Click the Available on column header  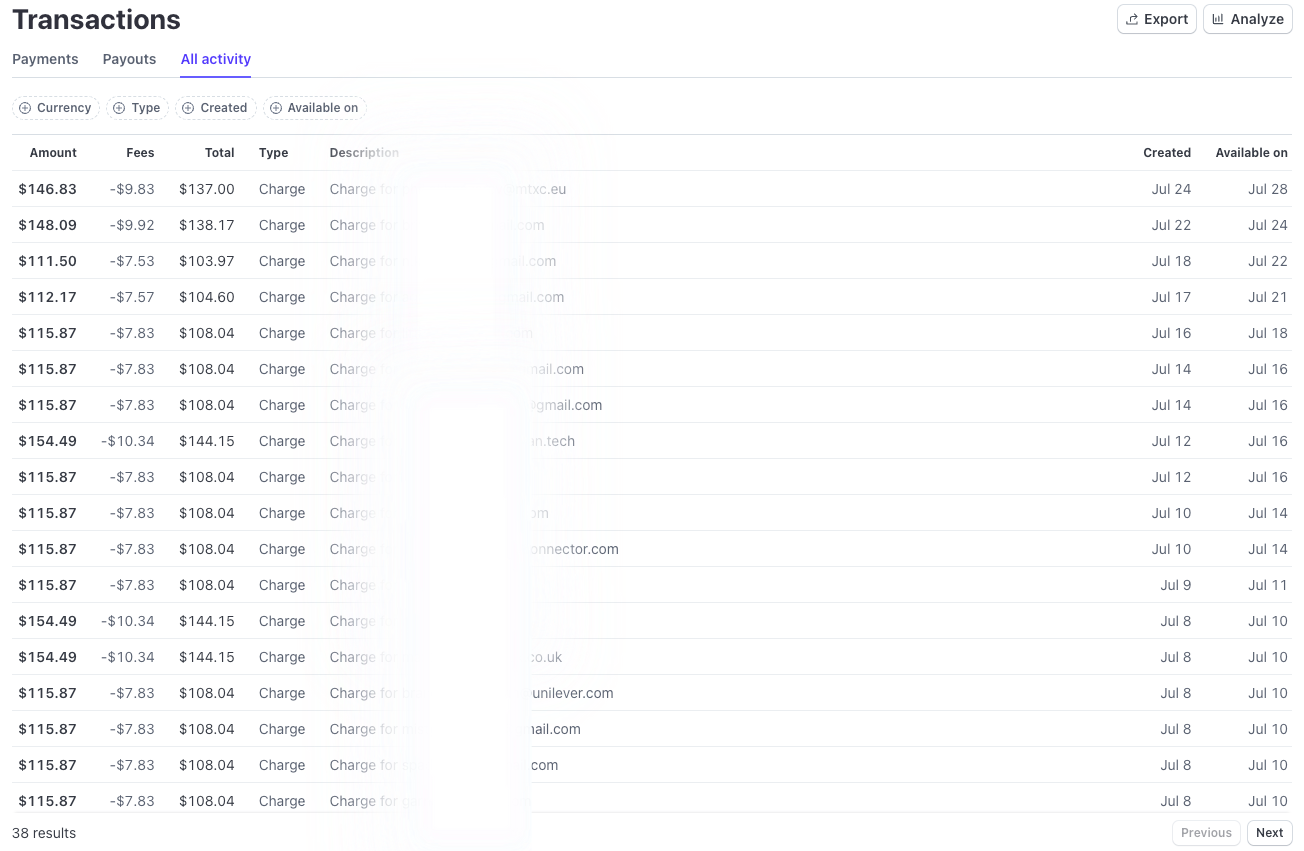1251,153
